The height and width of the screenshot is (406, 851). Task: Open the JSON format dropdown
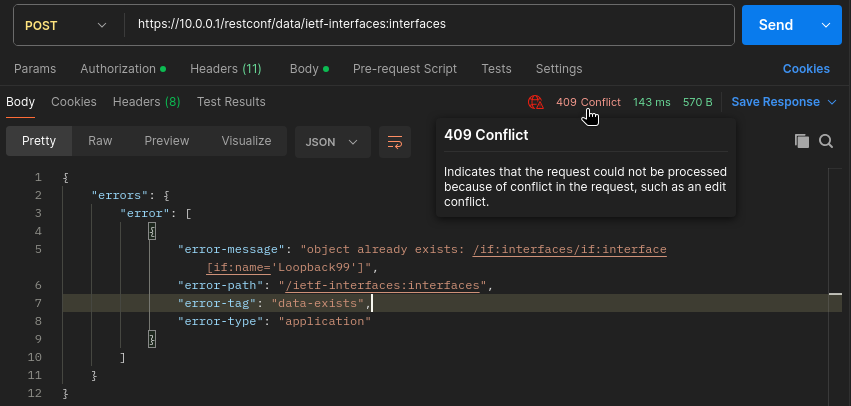click(x=332, y=142)
